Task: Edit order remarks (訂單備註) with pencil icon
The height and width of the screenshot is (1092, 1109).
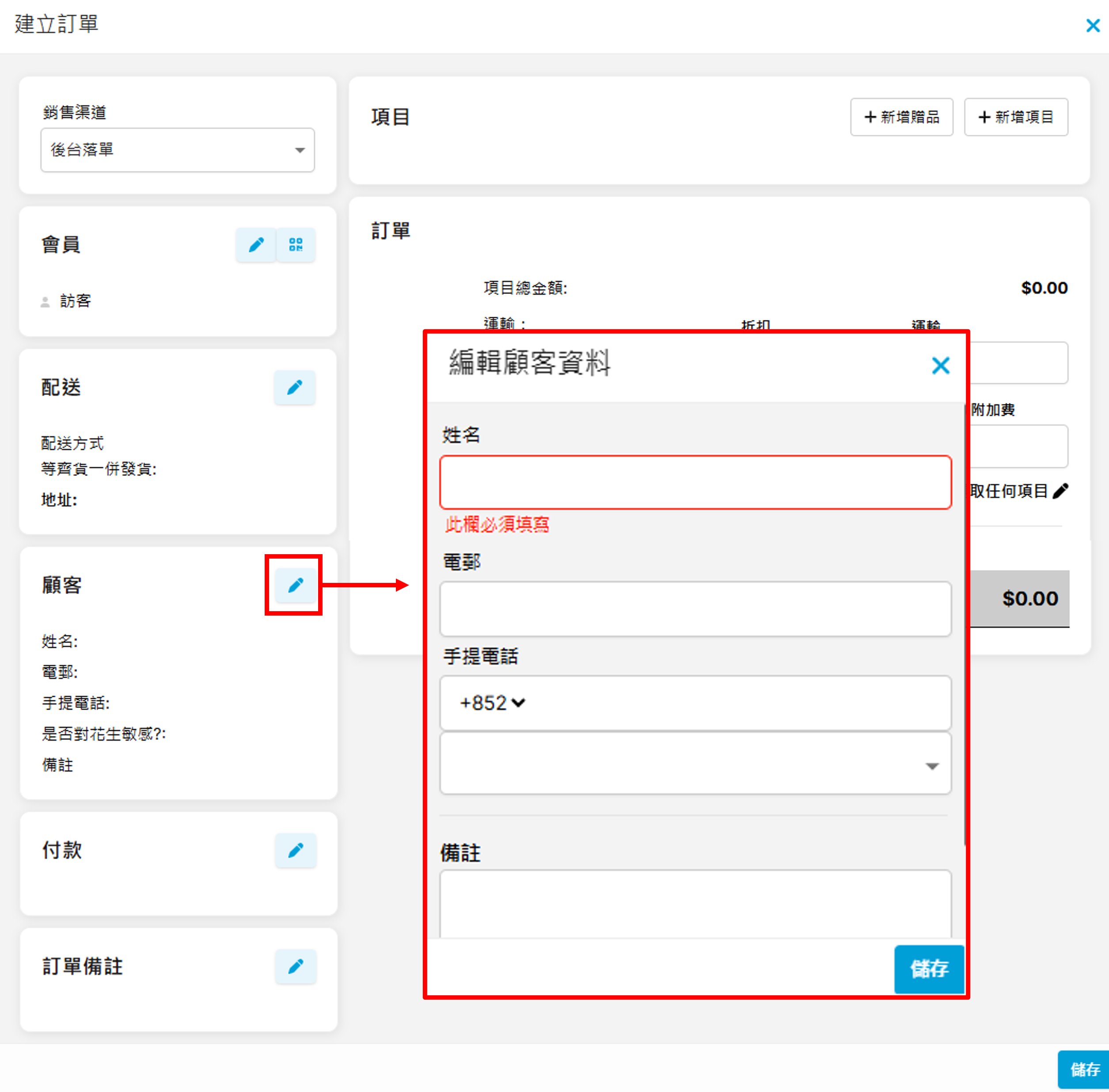Action: 295,966
